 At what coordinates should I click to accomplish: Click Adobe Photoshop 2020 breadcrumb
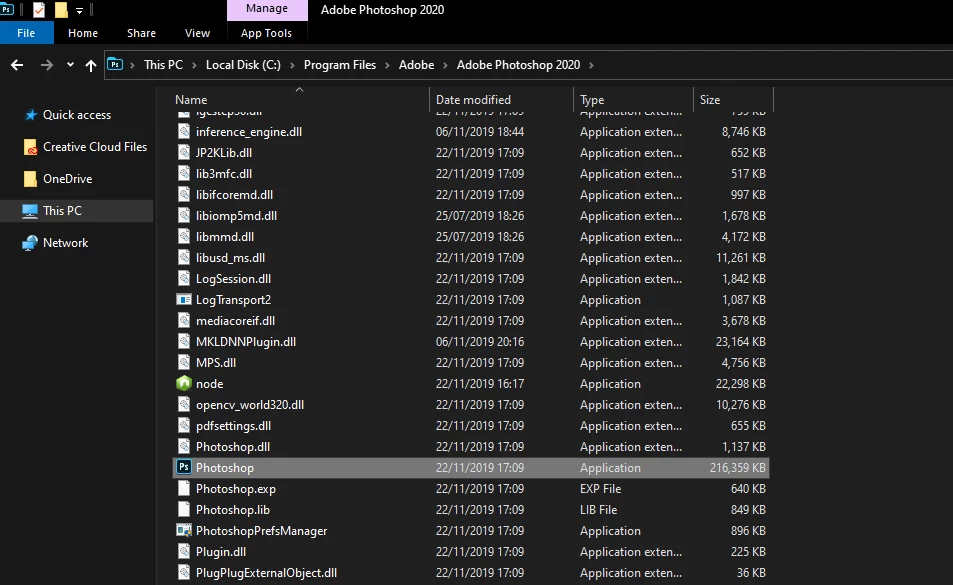click(518, 64)
